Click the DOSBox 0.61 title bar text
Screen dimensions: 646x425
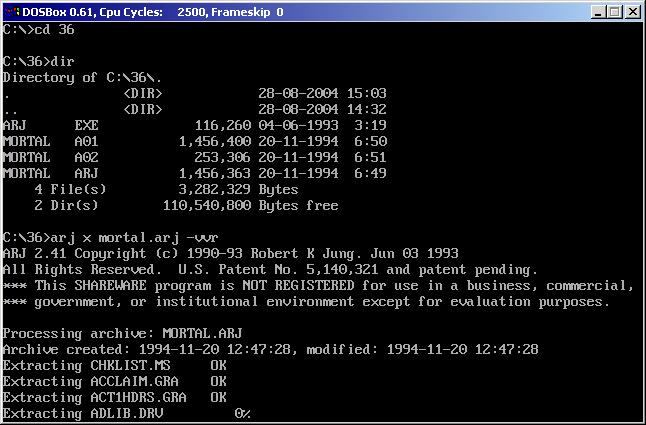[x=153, y=12]
